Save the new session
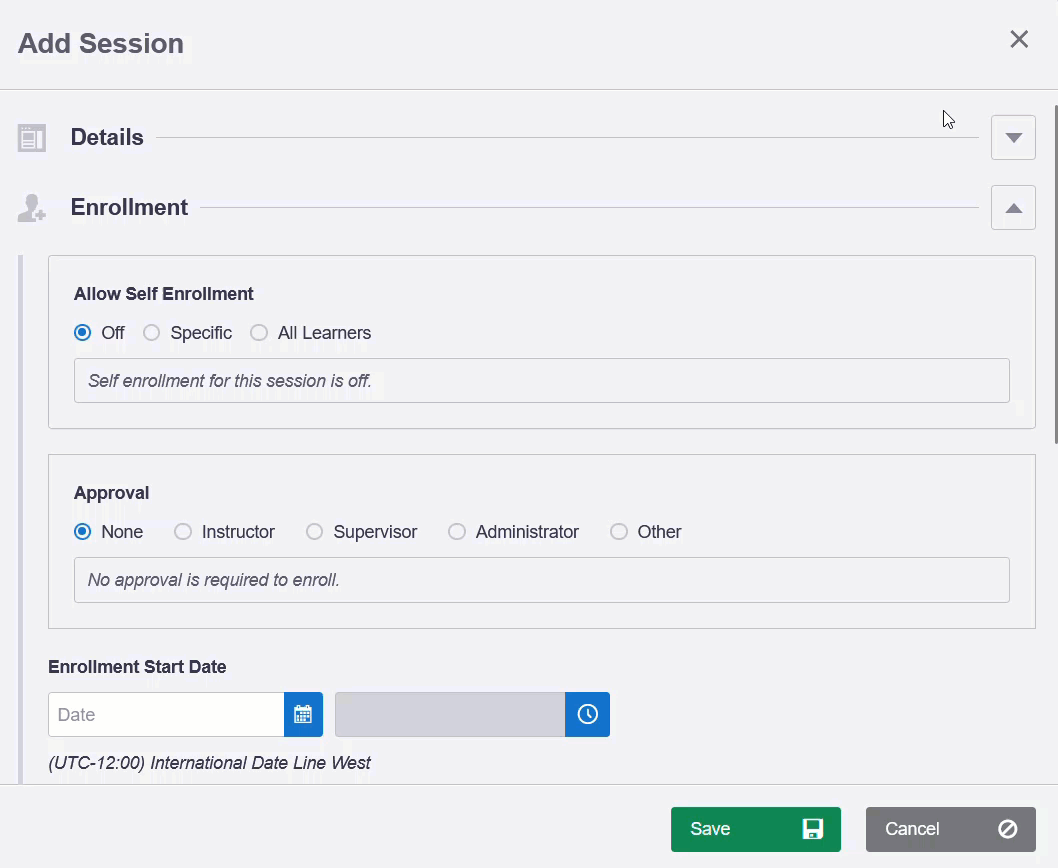 (740, 828)
